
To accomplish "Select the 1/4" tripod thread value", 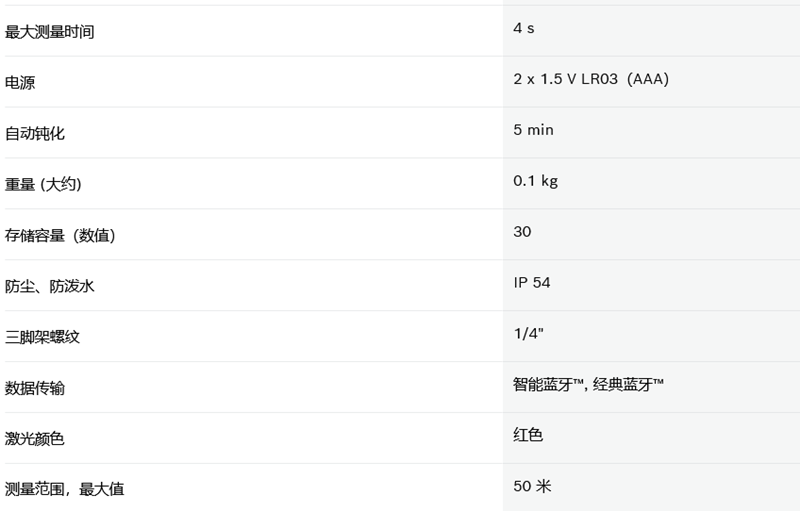I will click(529, 334).
